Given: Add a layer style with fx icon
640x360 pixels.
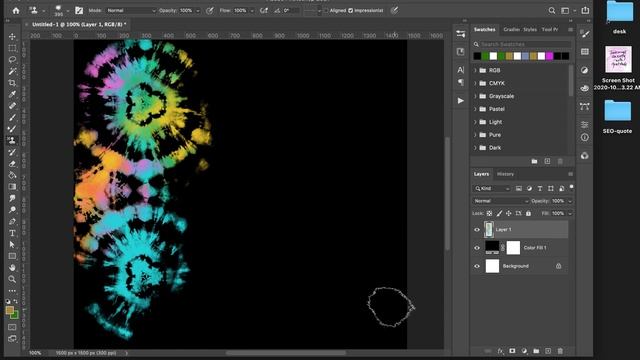Looking at the screenshot, I should [x=500, y=351].
